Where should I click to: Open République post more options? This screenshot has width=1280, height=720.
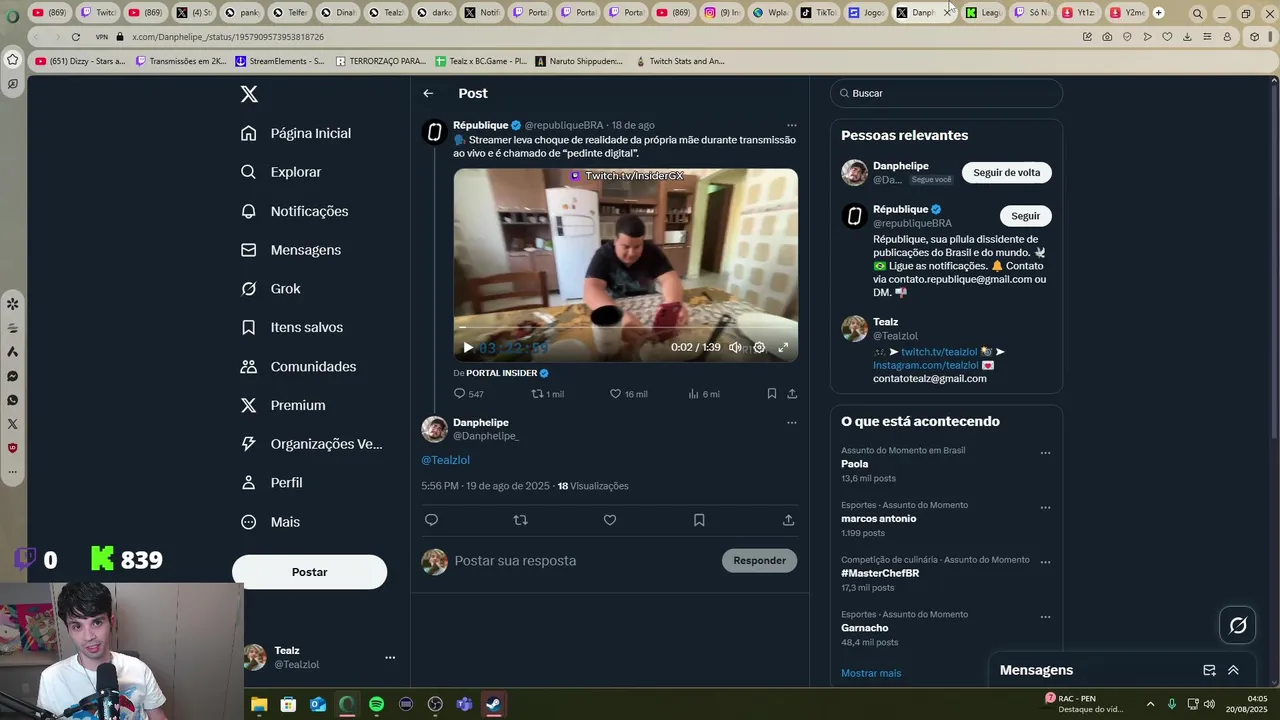(791, 125)
